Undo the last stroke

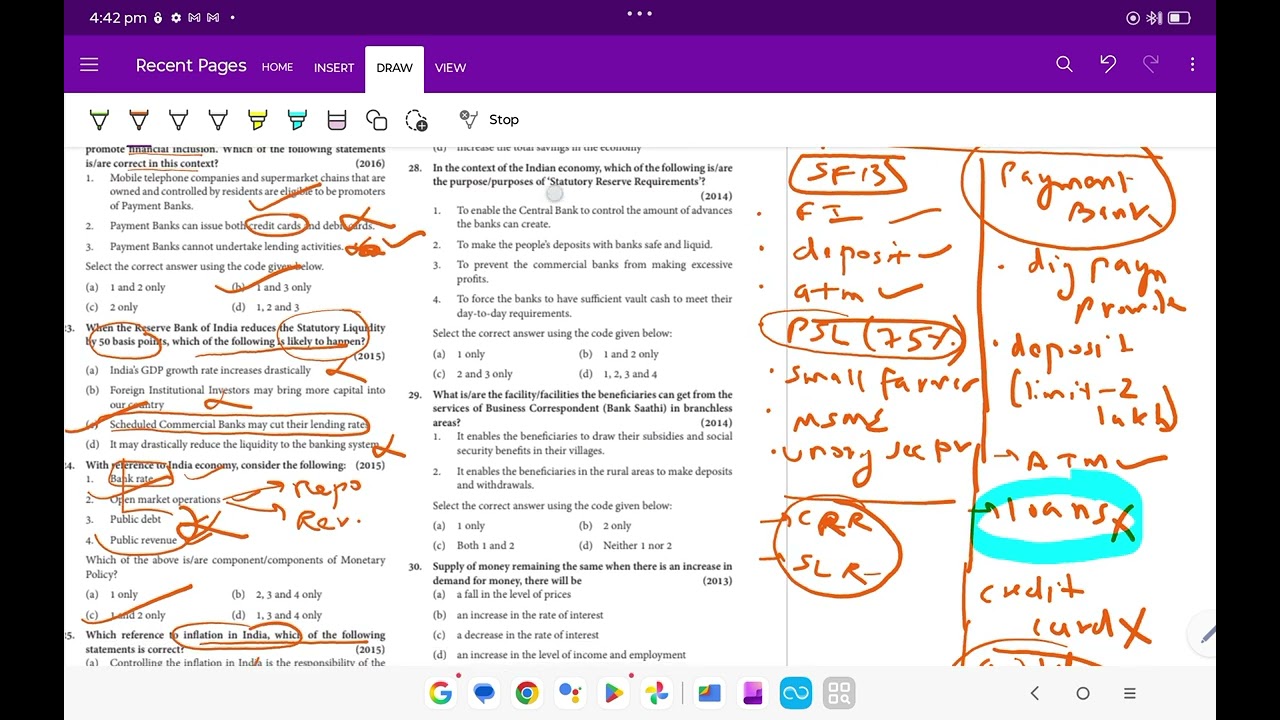click(1108, 65)
